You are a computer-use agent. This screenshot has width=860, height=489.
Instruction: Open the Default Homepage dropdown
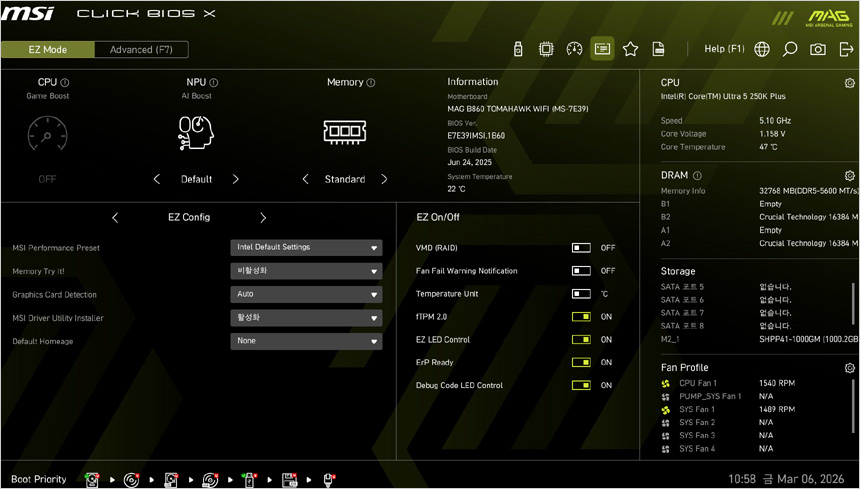click(x=306, y=341)
